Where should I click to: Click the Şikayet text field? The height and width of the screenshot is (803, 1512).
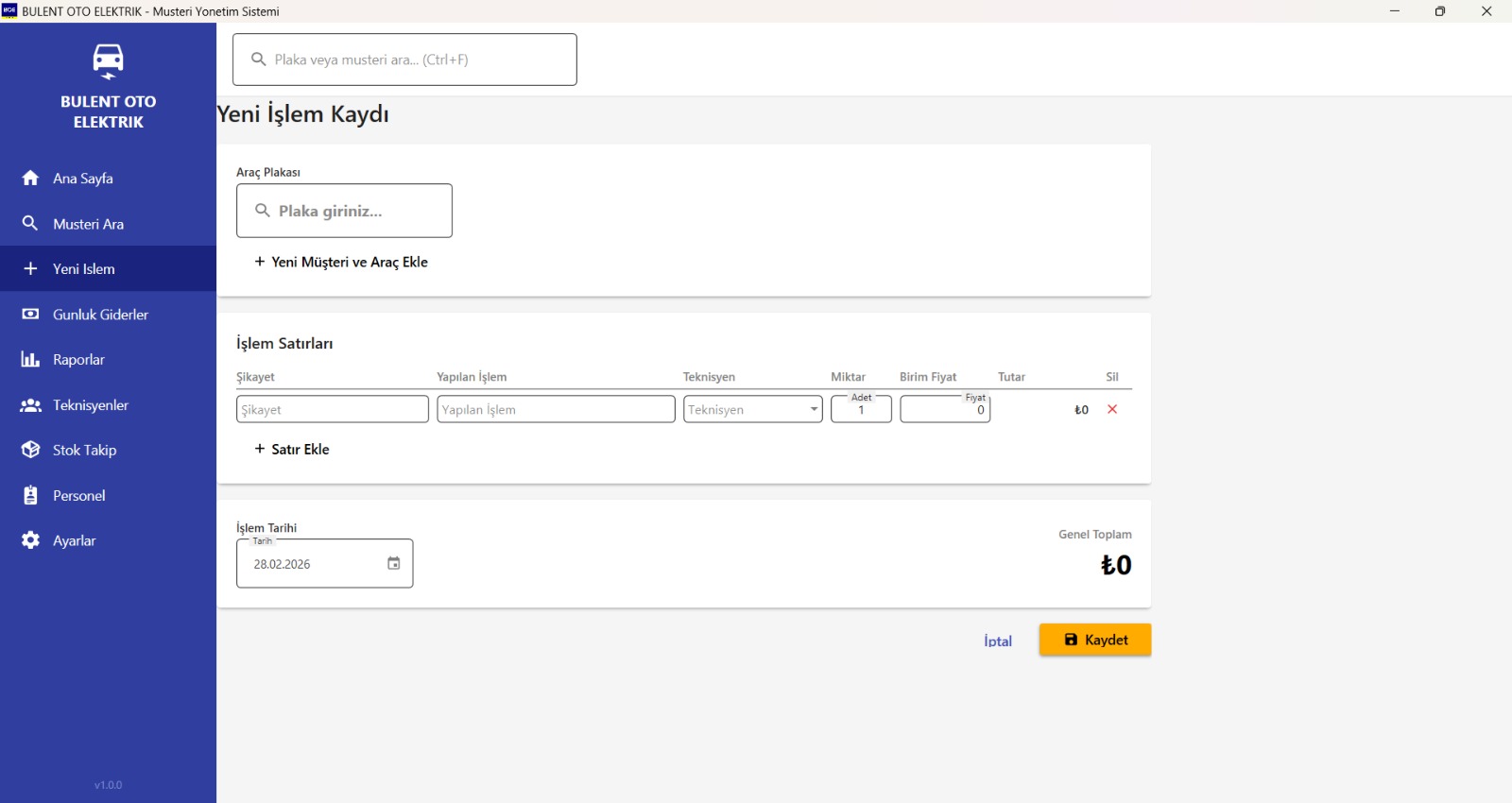332,409
